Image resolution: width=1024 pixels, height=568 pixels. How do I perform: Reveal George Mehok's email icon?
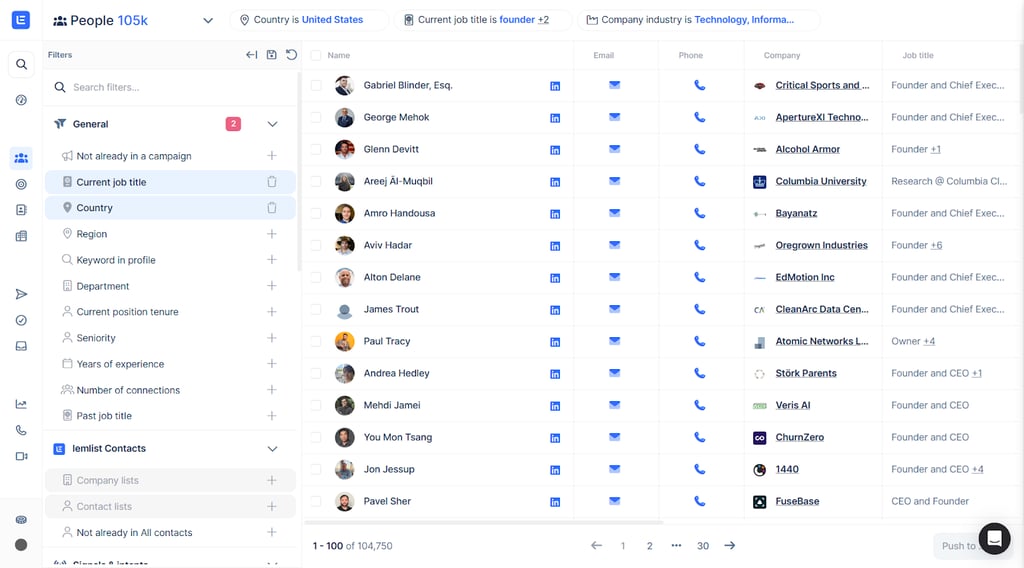point(615,117)
